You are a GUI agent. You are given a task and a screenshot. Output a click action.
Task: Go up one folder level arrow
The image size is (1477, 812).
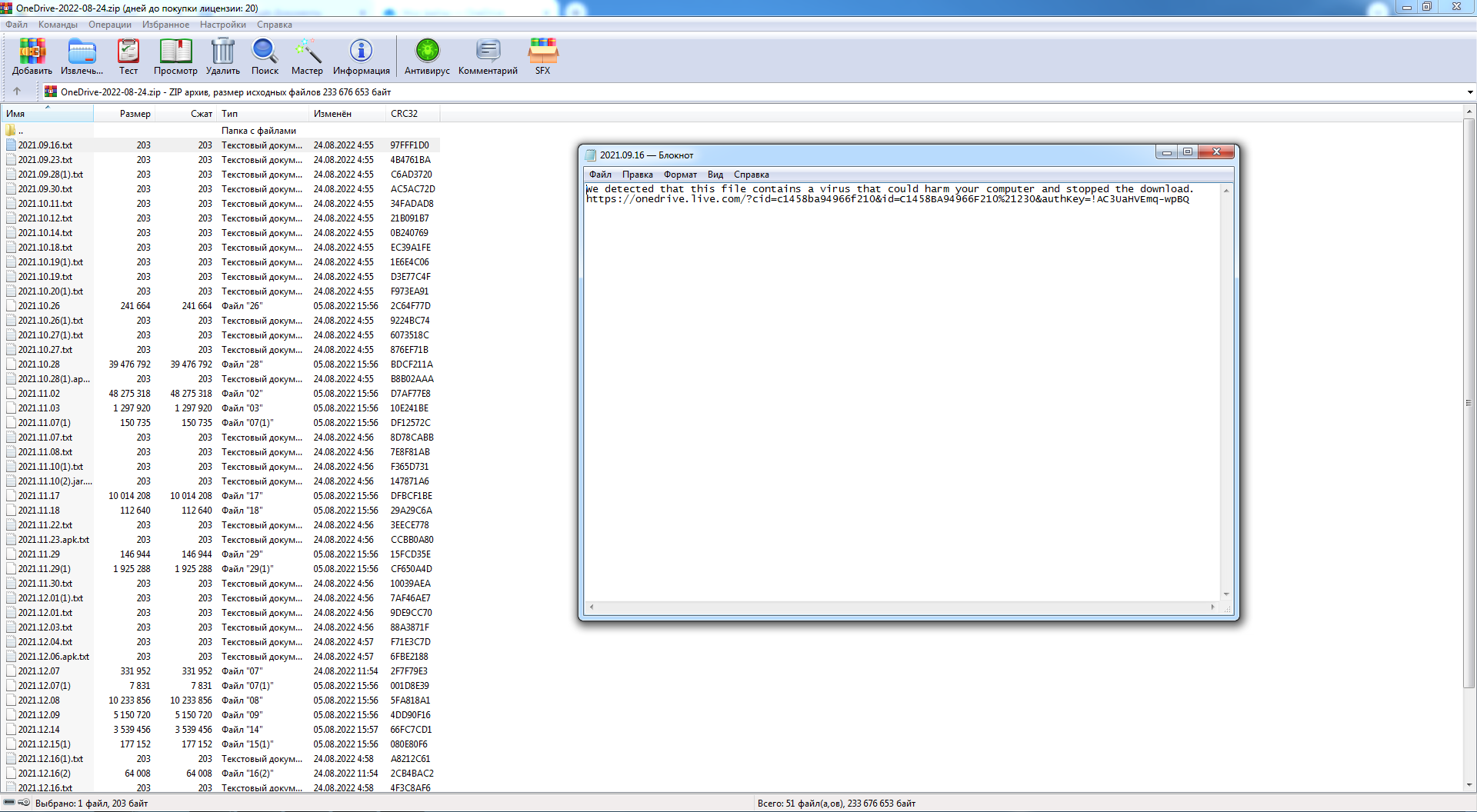point(17,92)
